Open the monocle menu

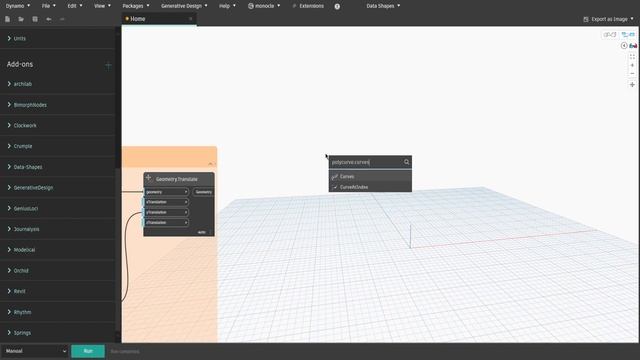click(x=264, y=6)
